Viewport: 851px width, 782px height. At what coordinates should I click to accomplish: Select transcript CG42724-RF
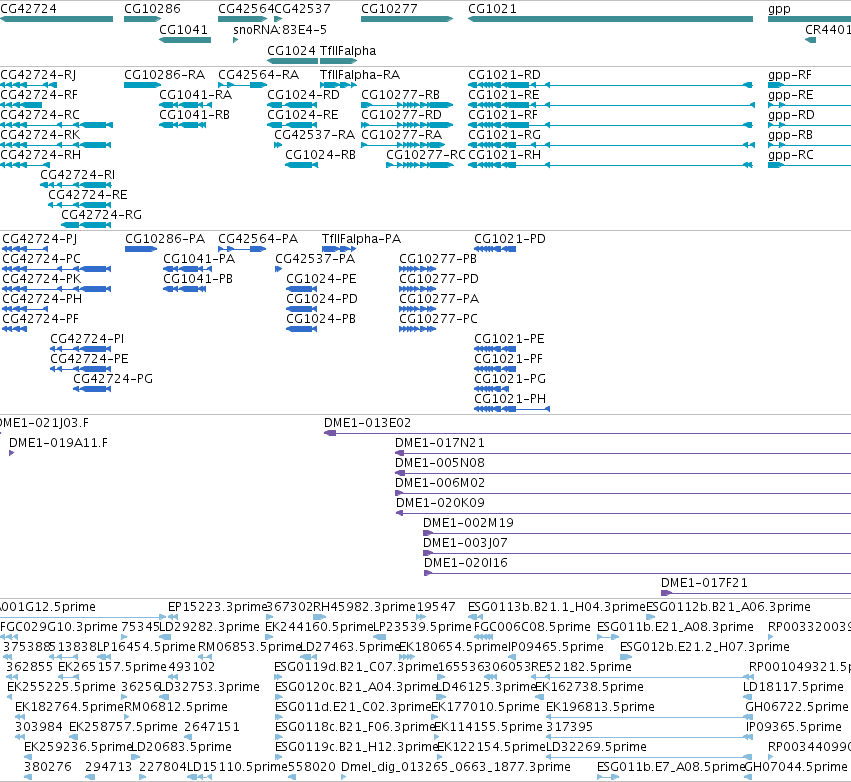click(21, 105)
